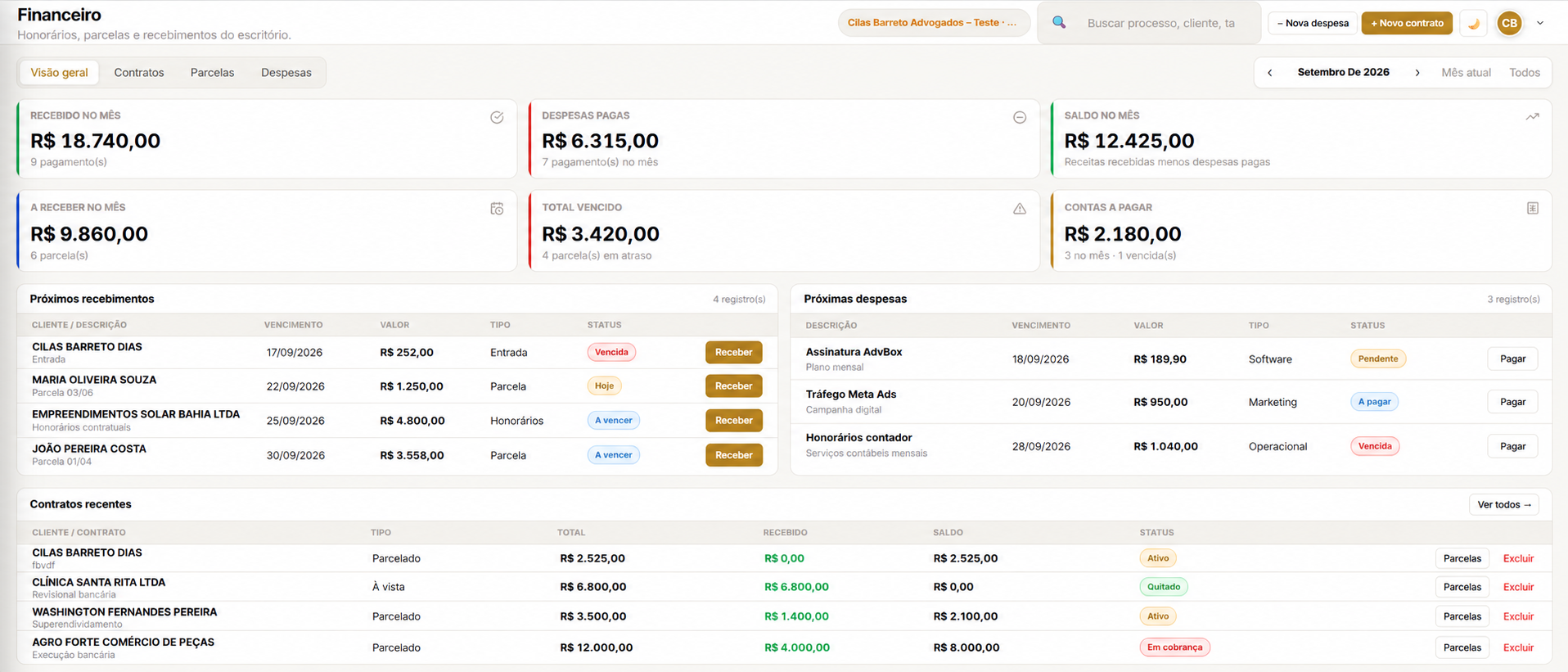The width and height of the screenshot is (1568, 672).
Task: Click the warning triangle icon in Total vencido
Action: coord(1020,209)
